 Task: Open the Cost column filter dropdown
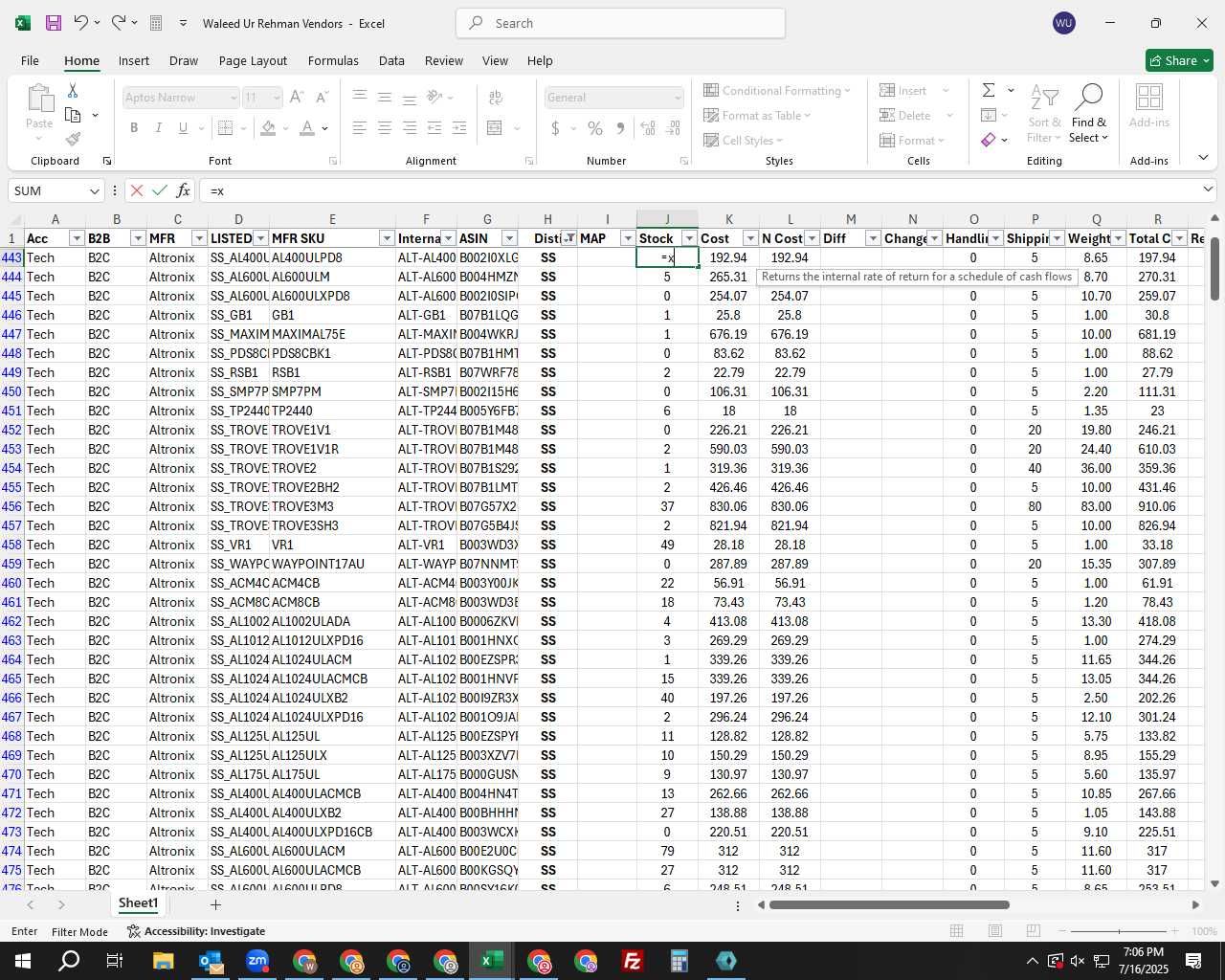point(750,238)
